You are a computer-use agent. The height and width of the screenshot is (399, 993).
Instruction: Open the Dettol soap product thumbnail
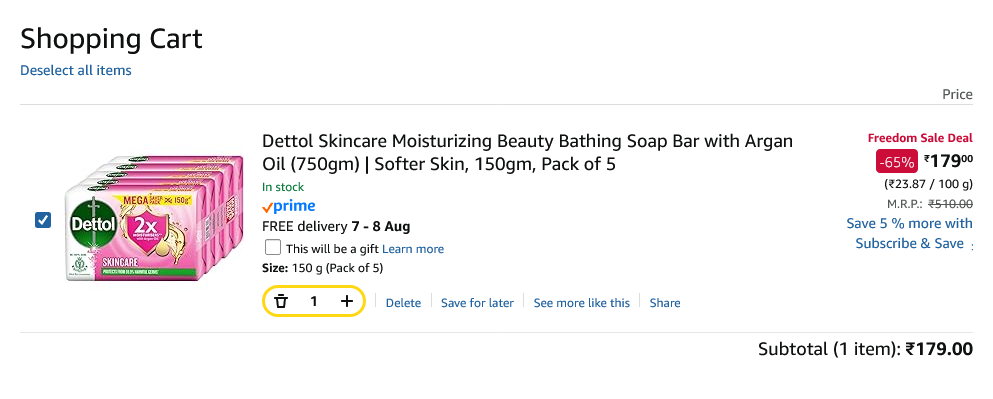click(x=155, y=217)
